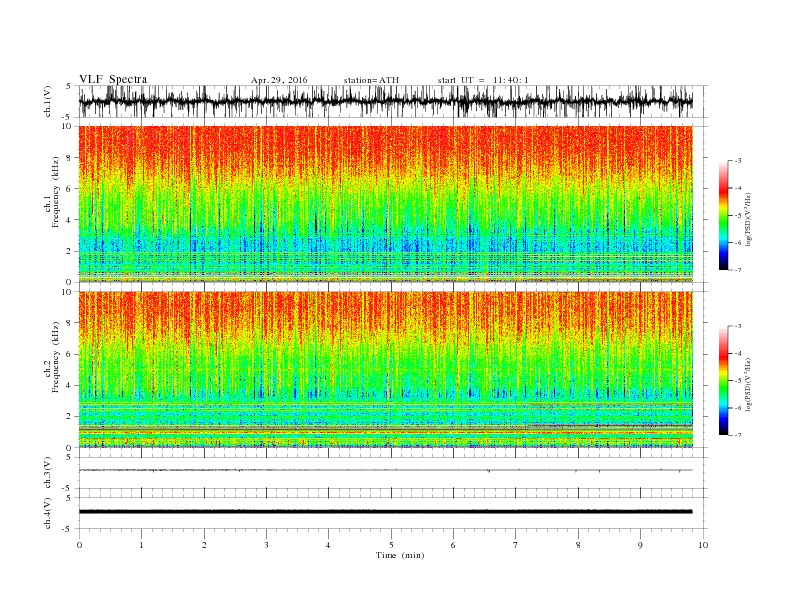792x612 pixels.
Task: Click the ch.4 thick black trace
Action: pyautogui.click(x=386, y=512)
